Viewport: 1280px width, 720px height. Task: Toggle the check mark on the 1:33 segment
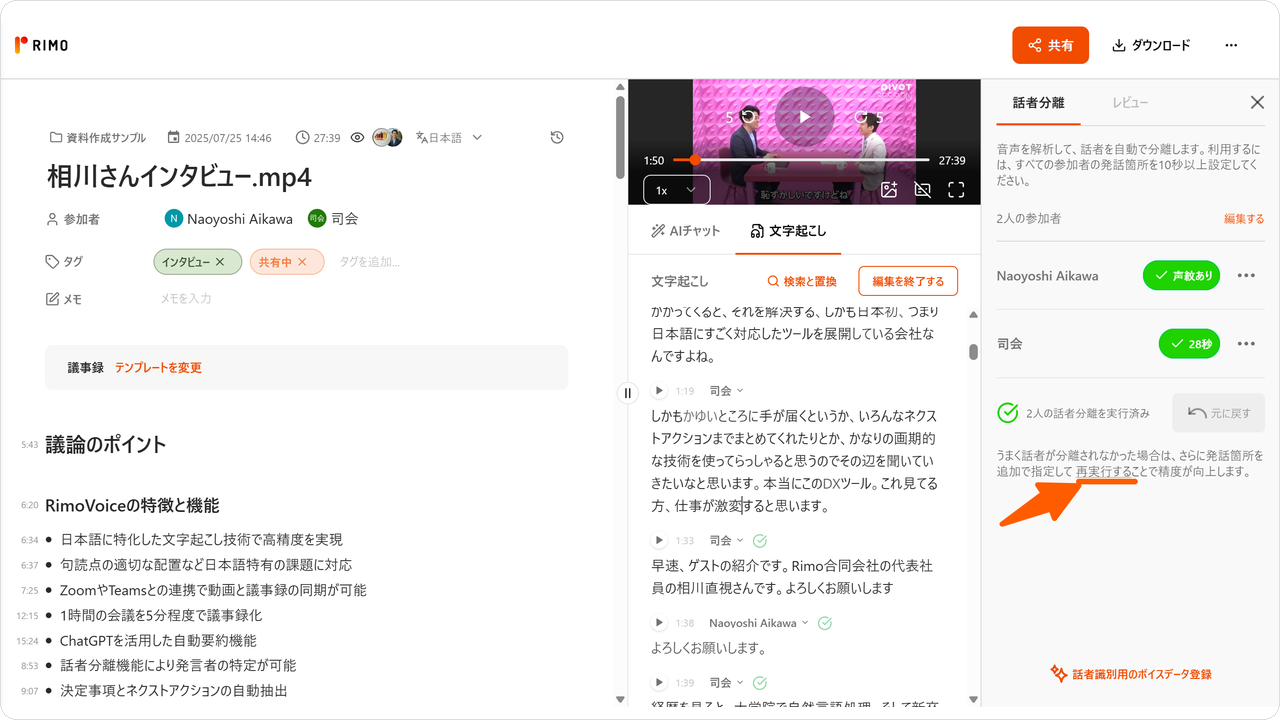(759, 540)
